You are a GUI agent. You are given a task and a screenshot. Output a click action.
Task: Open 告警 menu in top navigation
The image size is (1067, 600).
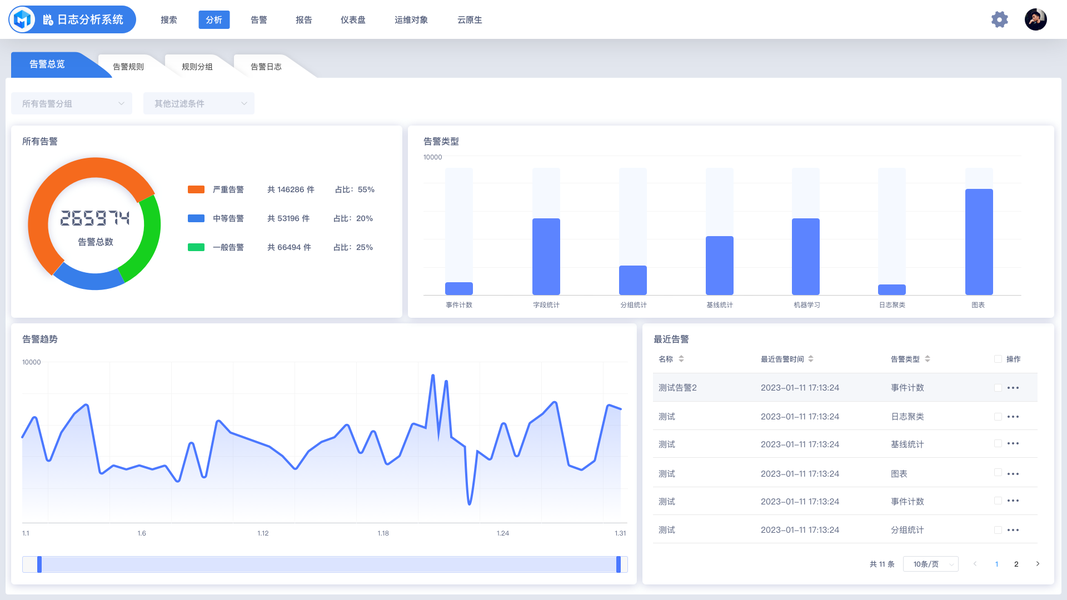pyautogui.click(x=259, y=20)
